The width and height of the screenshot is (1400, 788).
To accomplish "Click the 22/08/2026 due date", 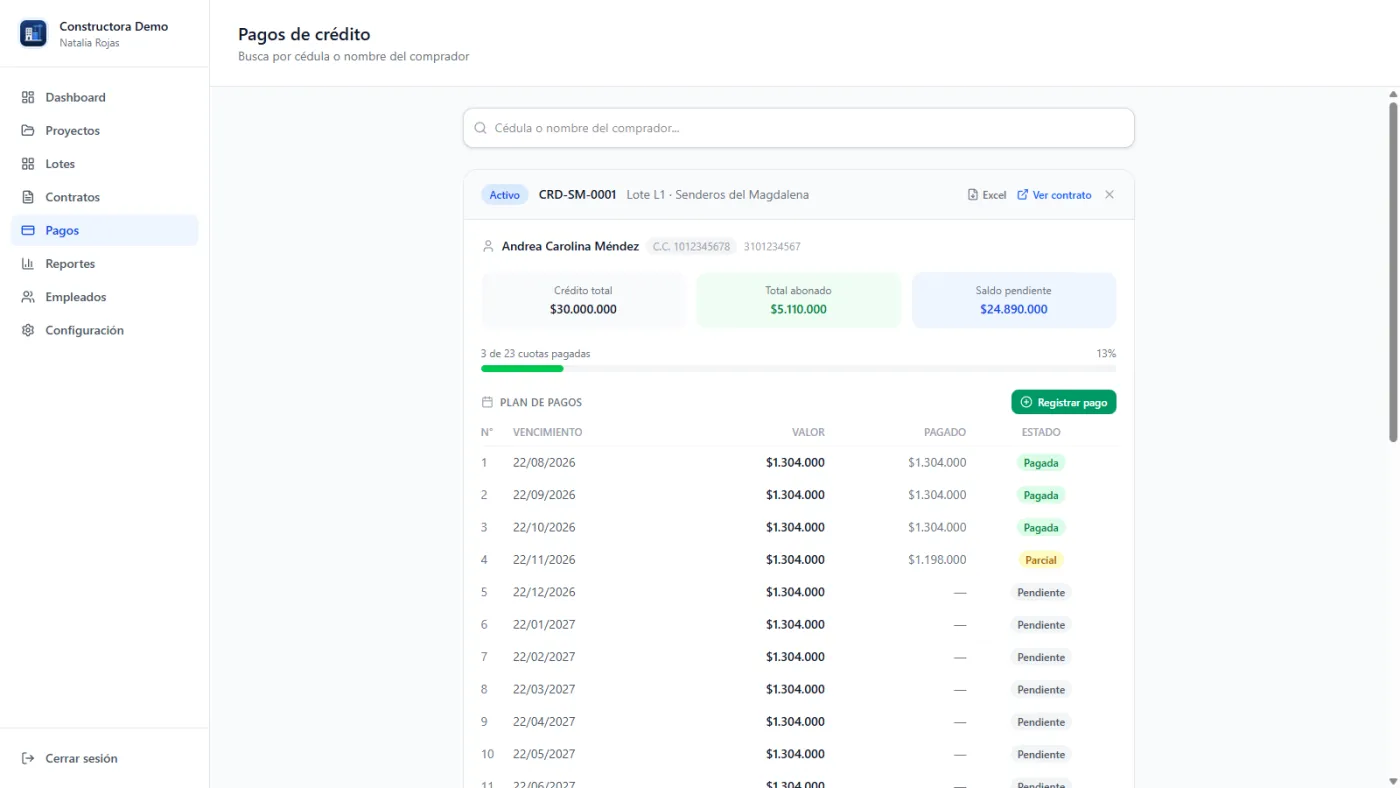I will pos(544,463).
